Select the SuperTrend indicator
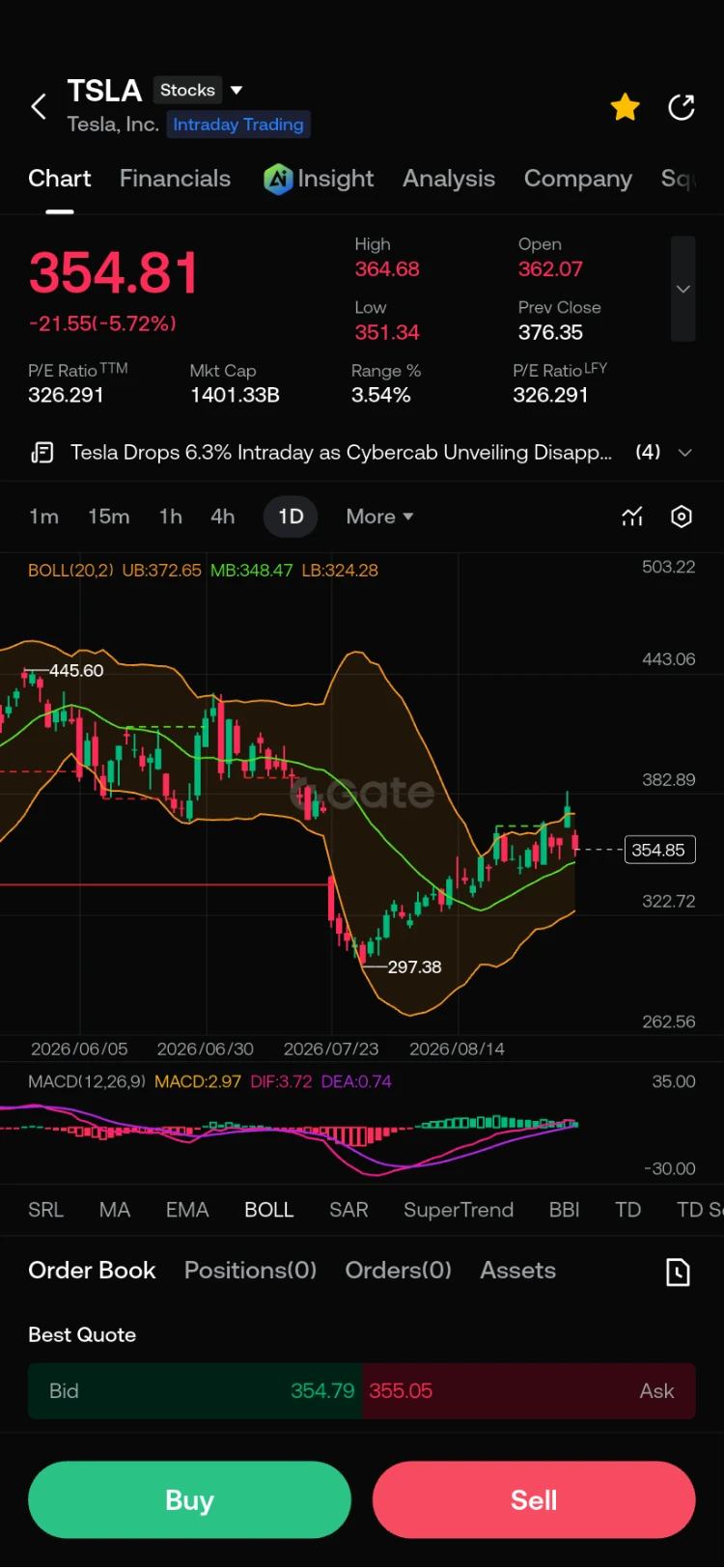This screenshot has height=1568, width=724. (x=459, y=1210)
